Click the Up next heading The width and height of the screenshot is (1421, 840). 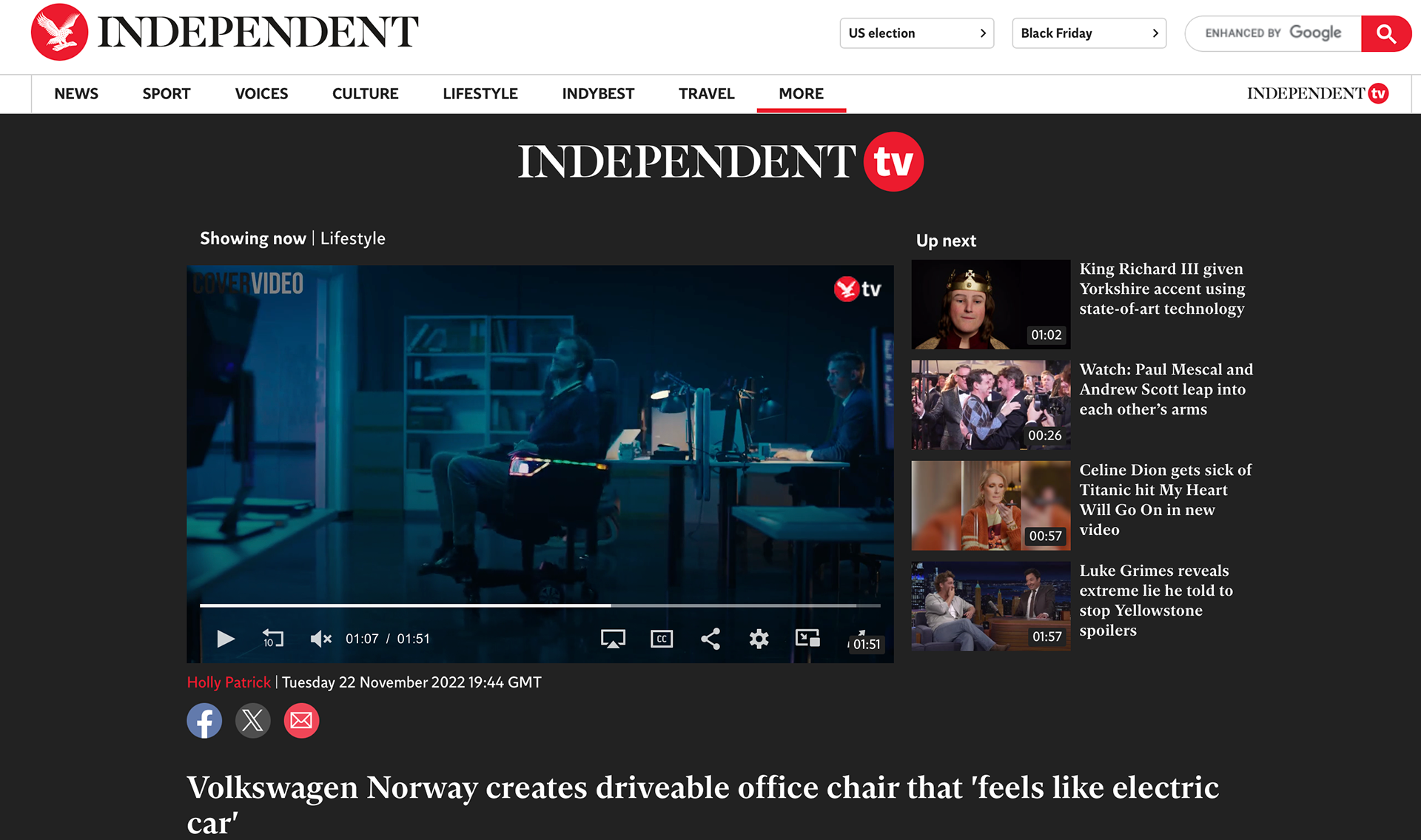click(946, 241)
